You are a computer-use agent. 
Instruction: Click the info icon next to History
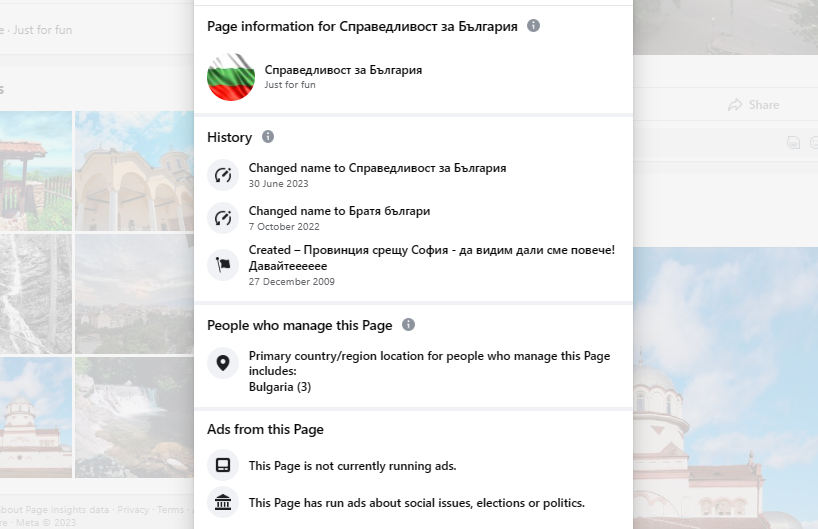[267, 137]
